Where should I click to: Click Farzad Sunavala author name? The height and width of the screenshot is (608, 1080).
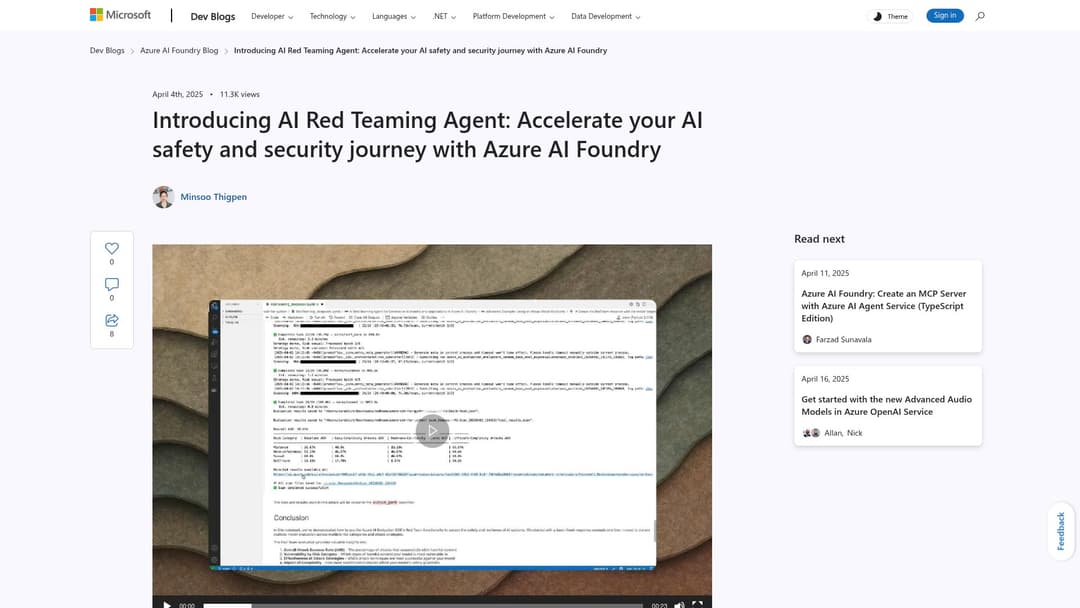844,339
